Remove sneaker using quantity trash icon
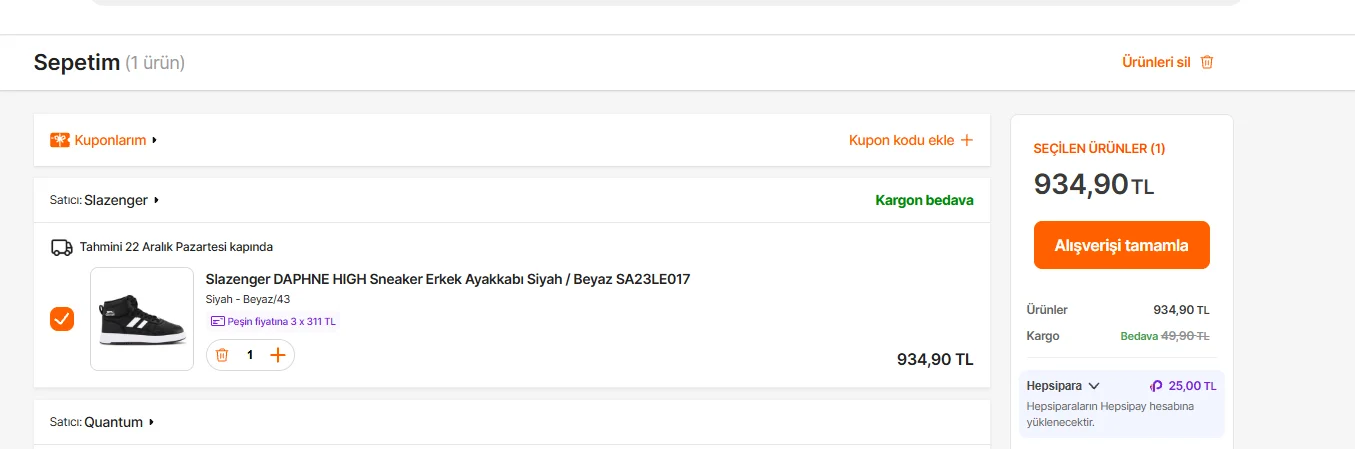Screen dimensions: 1355x449 pyautogui.click(x=223, y=355)
